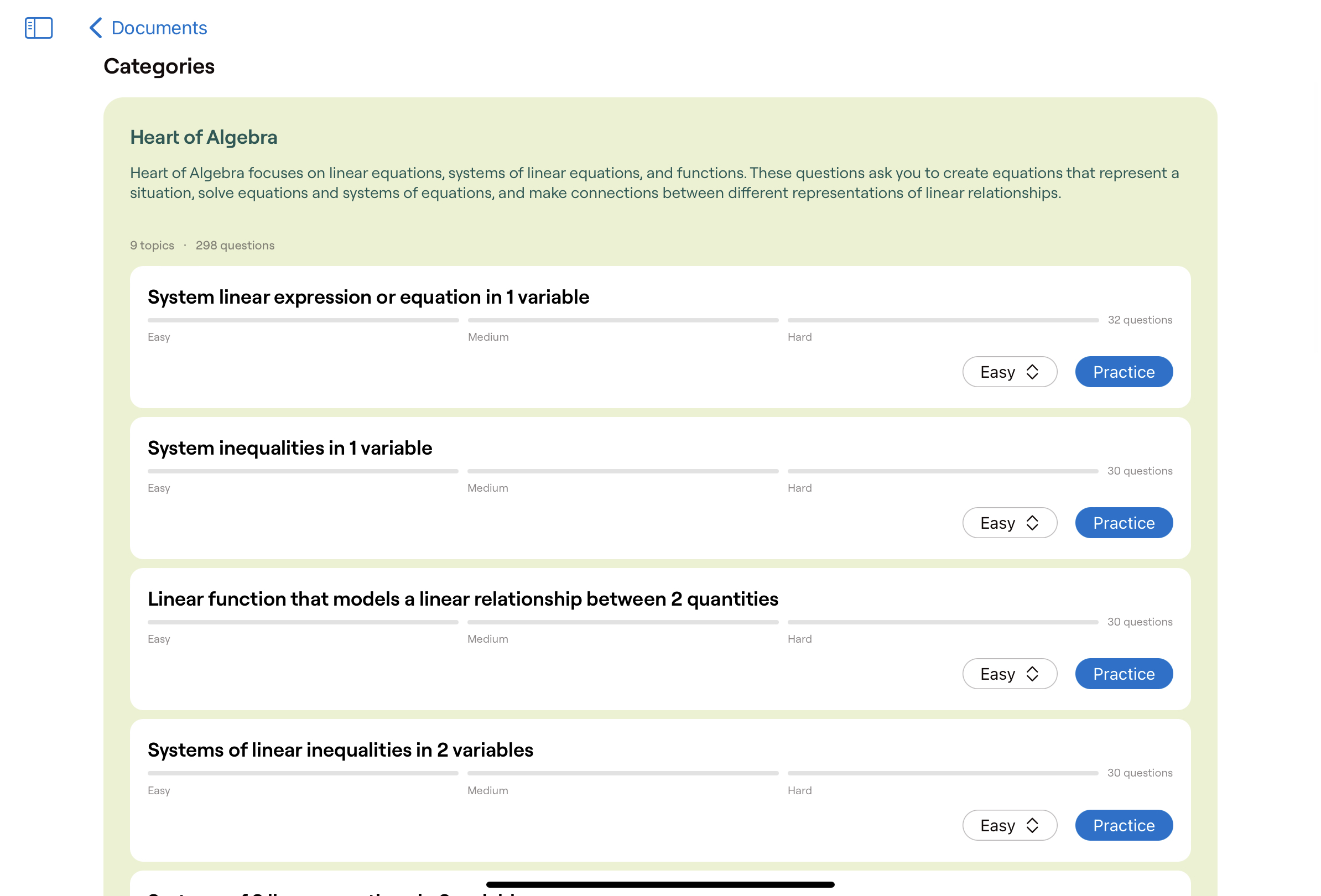The image size is (1321, 896).
Task: Click the Documents back arrow icon
Action: [96, 27]
